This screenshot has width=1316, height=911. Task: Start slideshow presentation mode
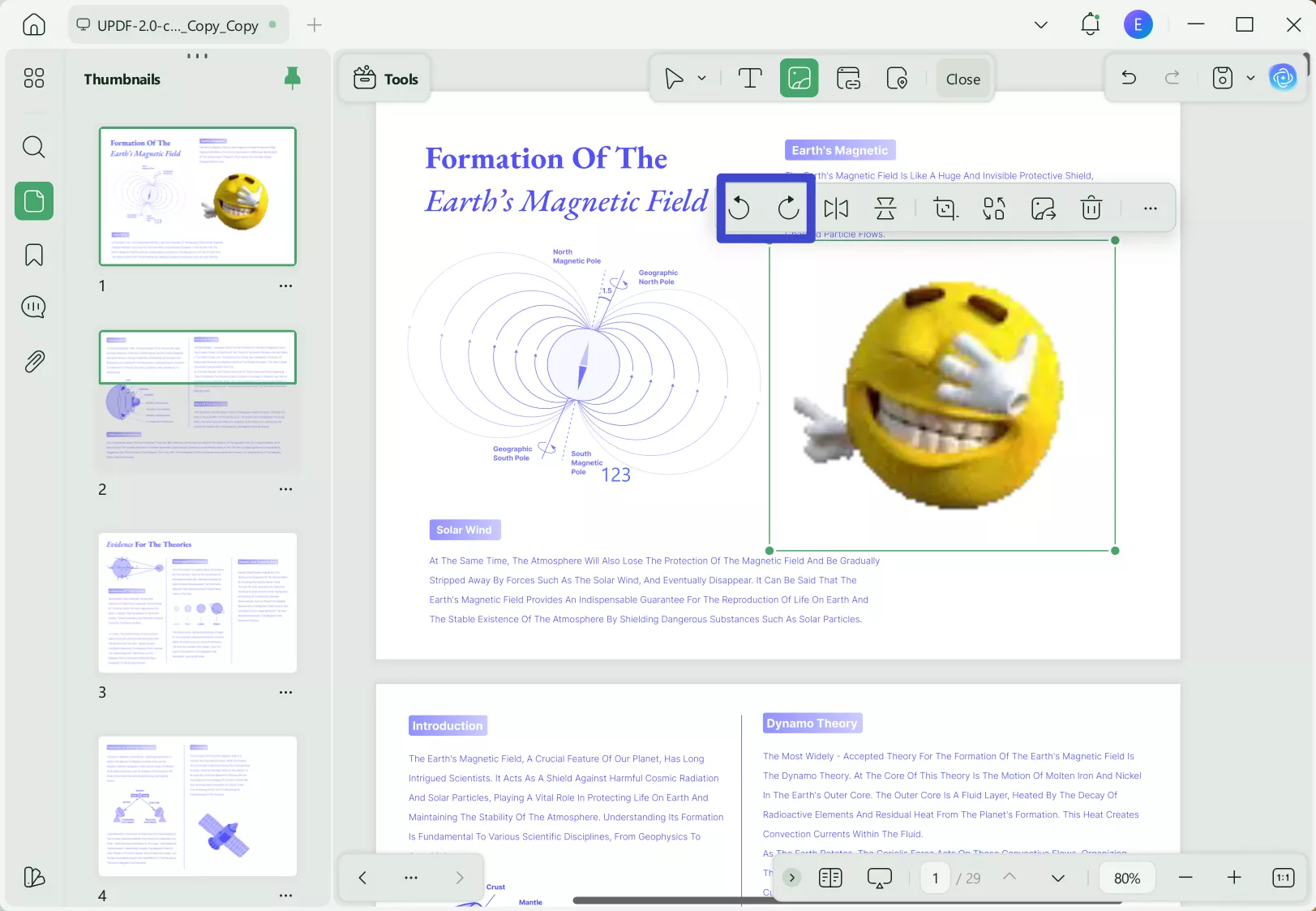[879, 878]
